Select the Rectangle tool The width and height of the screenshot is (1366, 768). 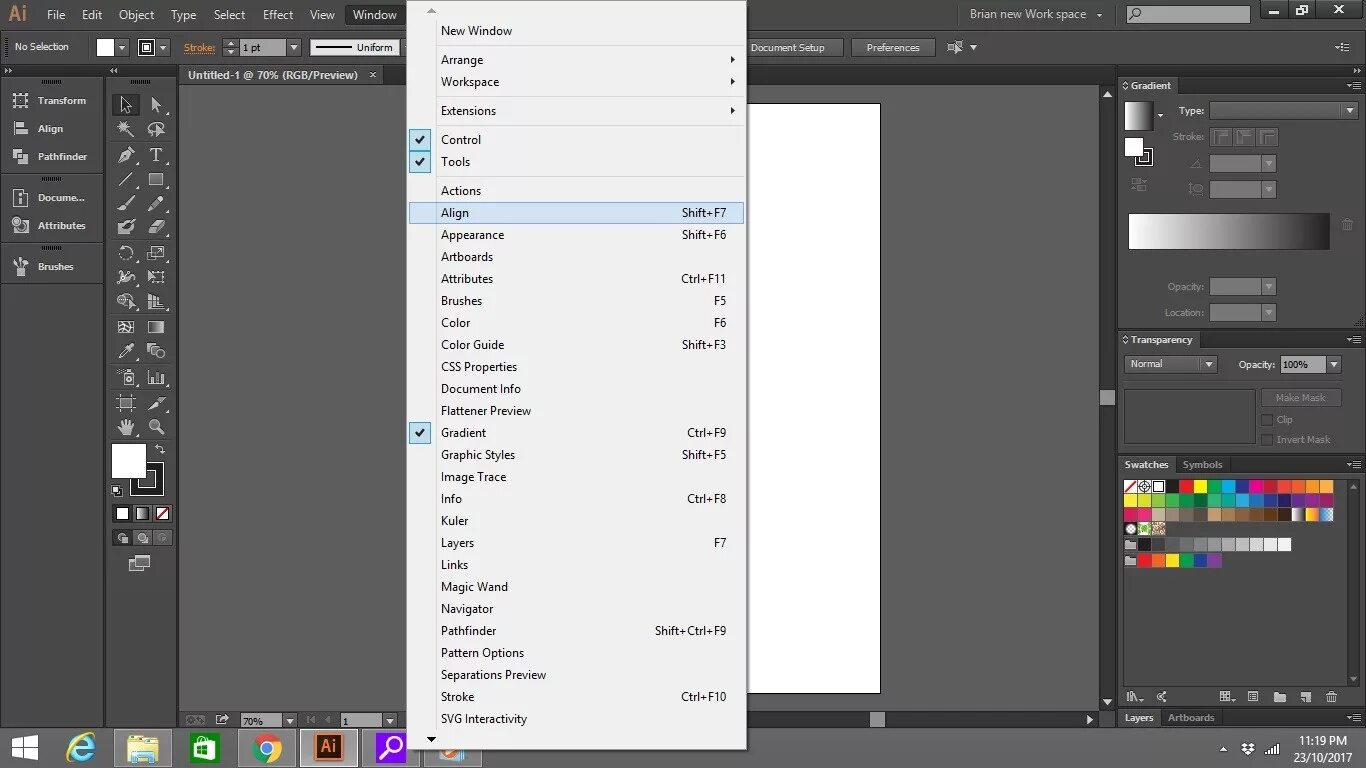pyautogui.click(x=156, y=180)
